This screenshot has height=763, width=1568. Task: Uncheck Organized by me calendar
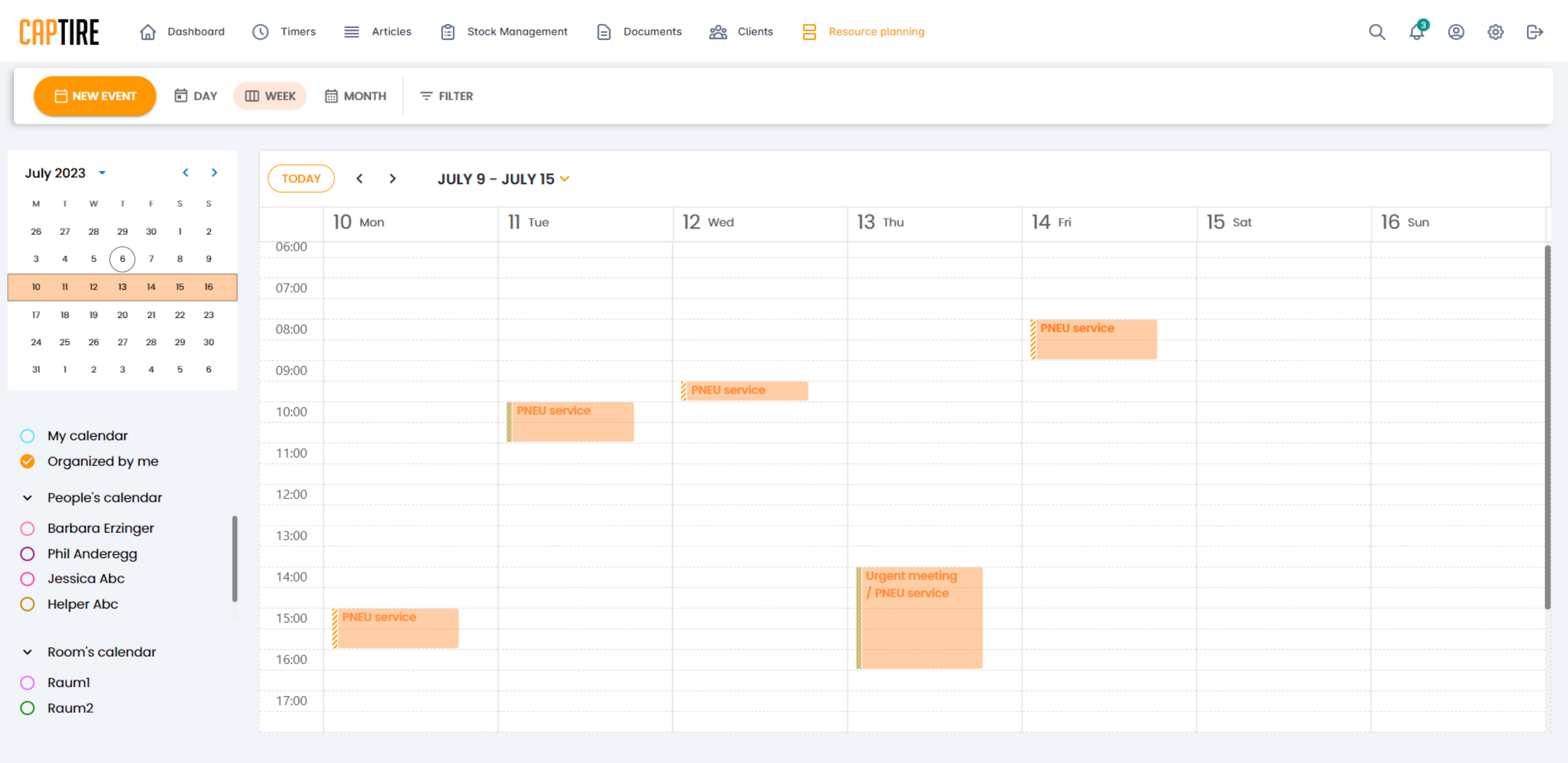[27, 461]
